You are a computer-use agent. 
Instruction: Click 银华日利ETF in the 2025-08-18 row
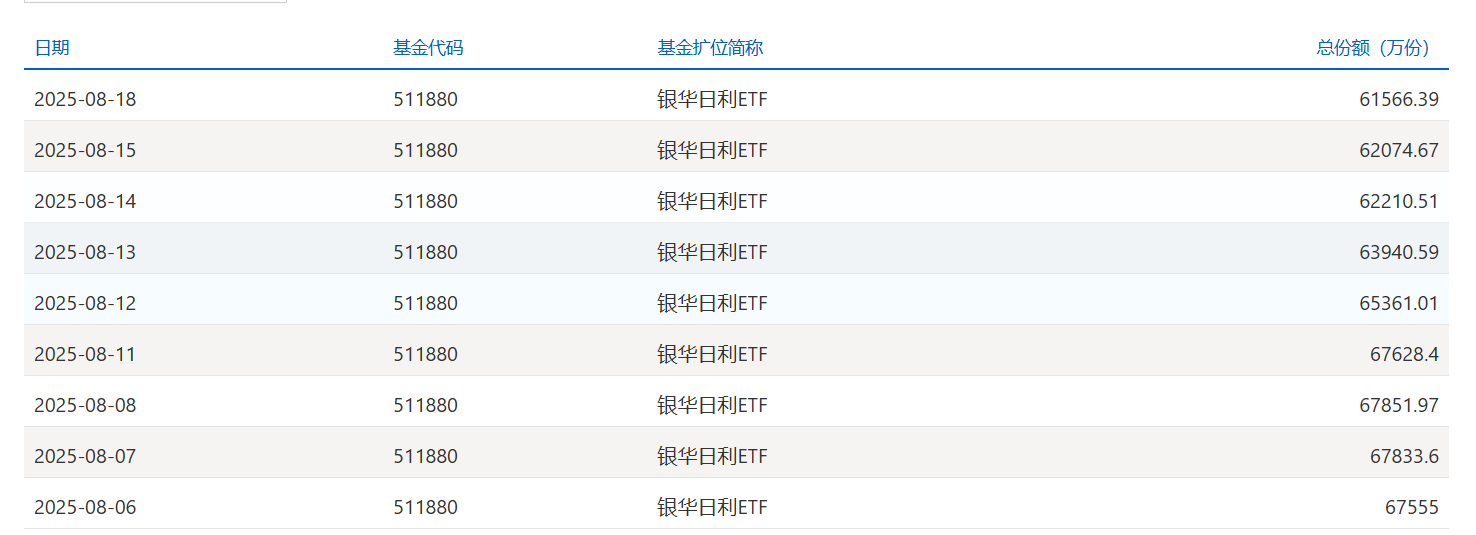pos(712,99)
